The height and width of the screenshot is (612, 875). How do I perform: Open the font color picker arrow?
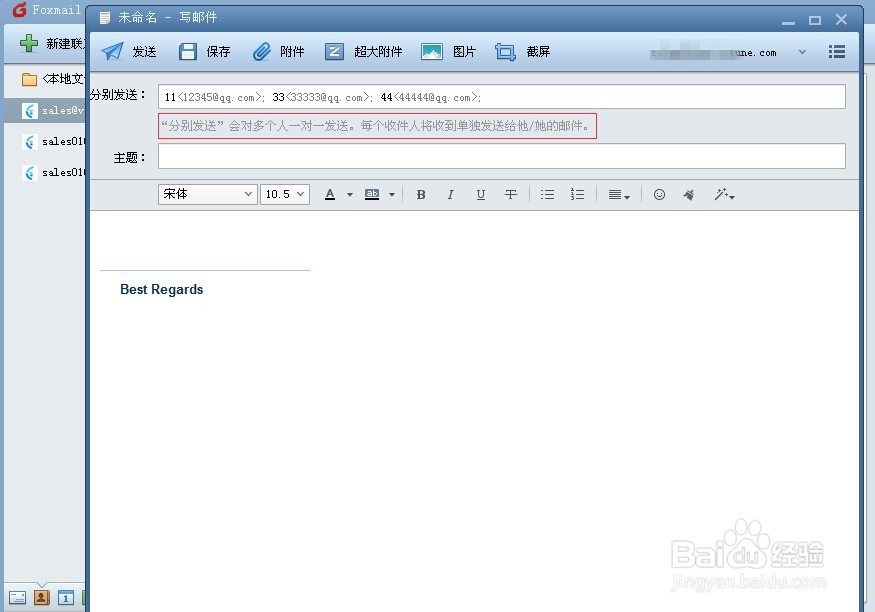click(347, 194)
